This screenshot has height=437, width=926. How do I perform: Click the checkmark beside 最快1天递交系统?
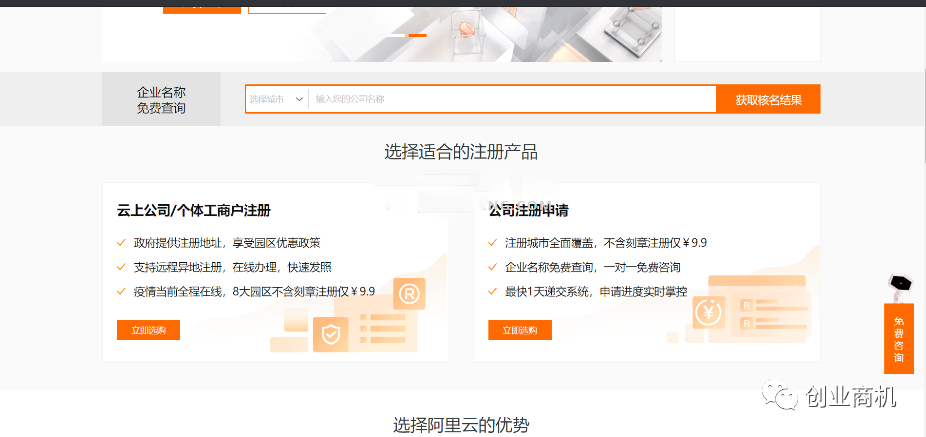[493, 291]
